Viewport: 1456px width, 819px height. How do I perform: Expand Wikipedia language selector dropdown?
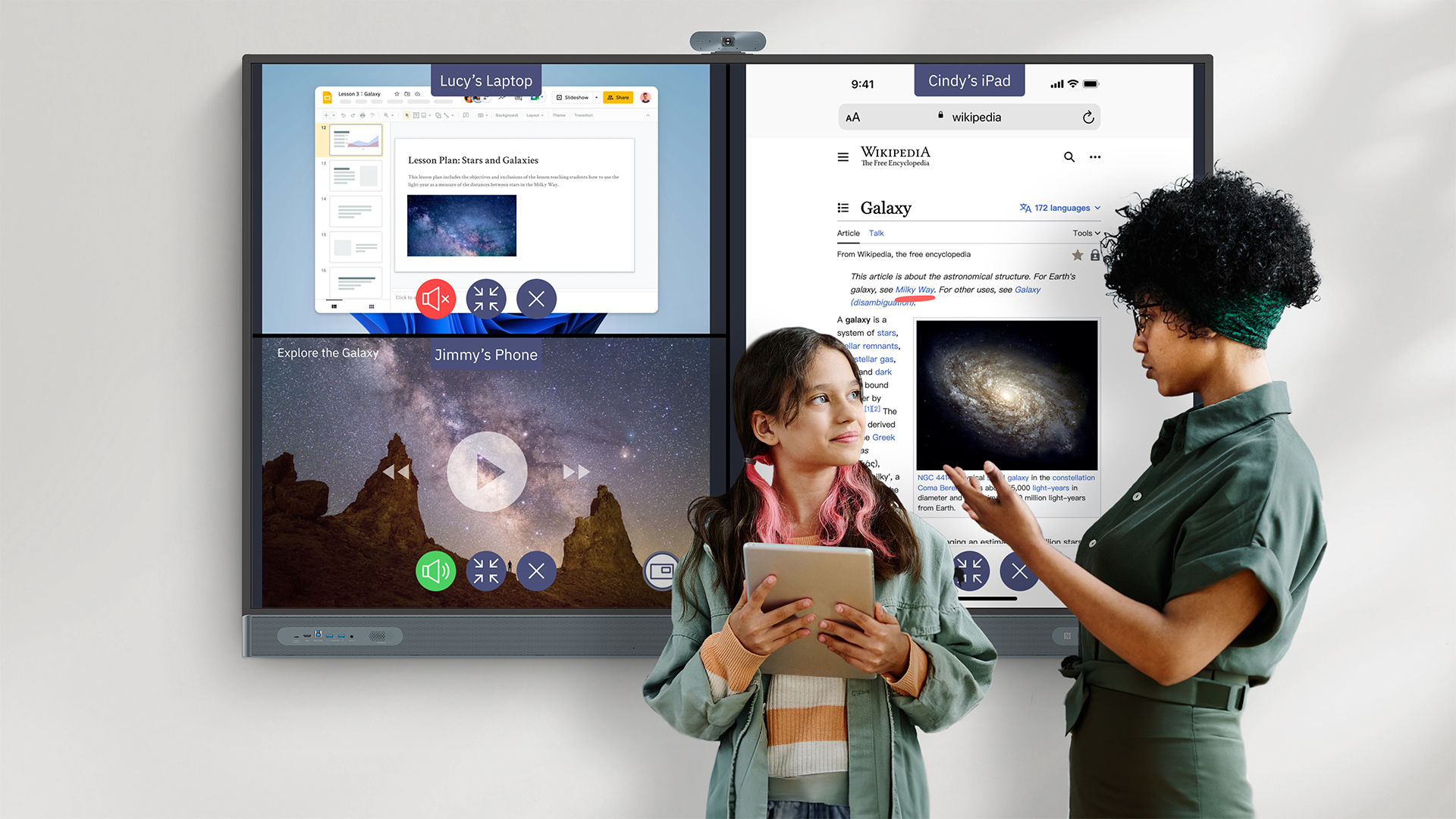(1057, 207)
